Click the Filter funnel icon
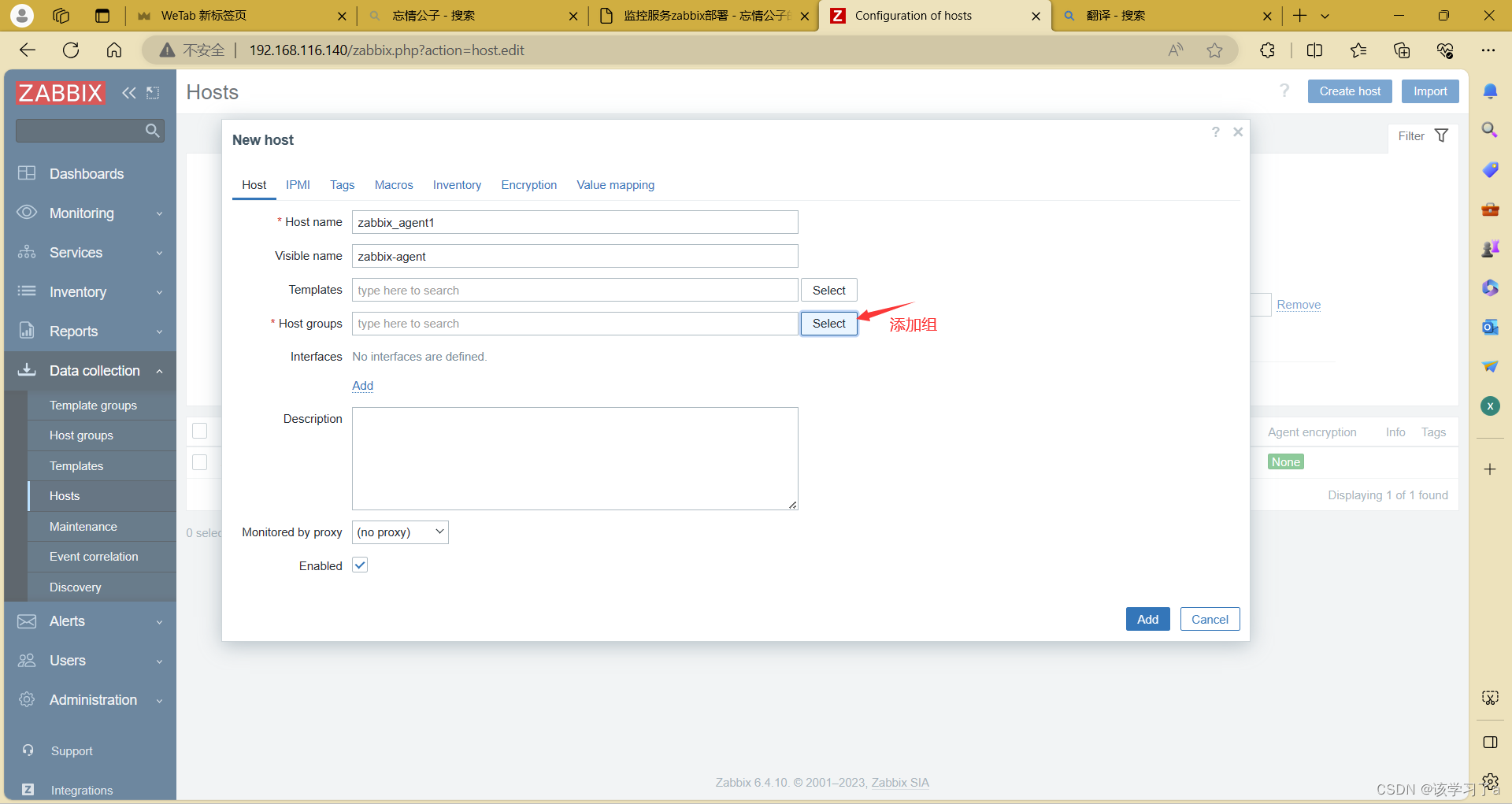Image resolution: width=1512 pixels, height=804 pixels. [1441, 135]
